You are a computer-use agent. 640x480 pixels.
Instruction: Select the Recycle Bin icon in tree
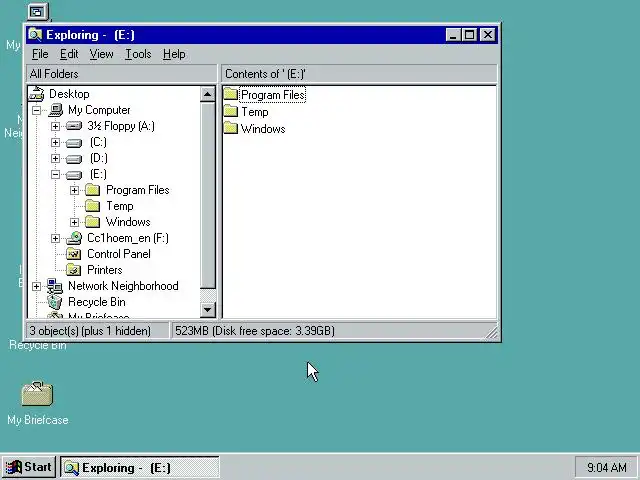(x=55, y=302)
